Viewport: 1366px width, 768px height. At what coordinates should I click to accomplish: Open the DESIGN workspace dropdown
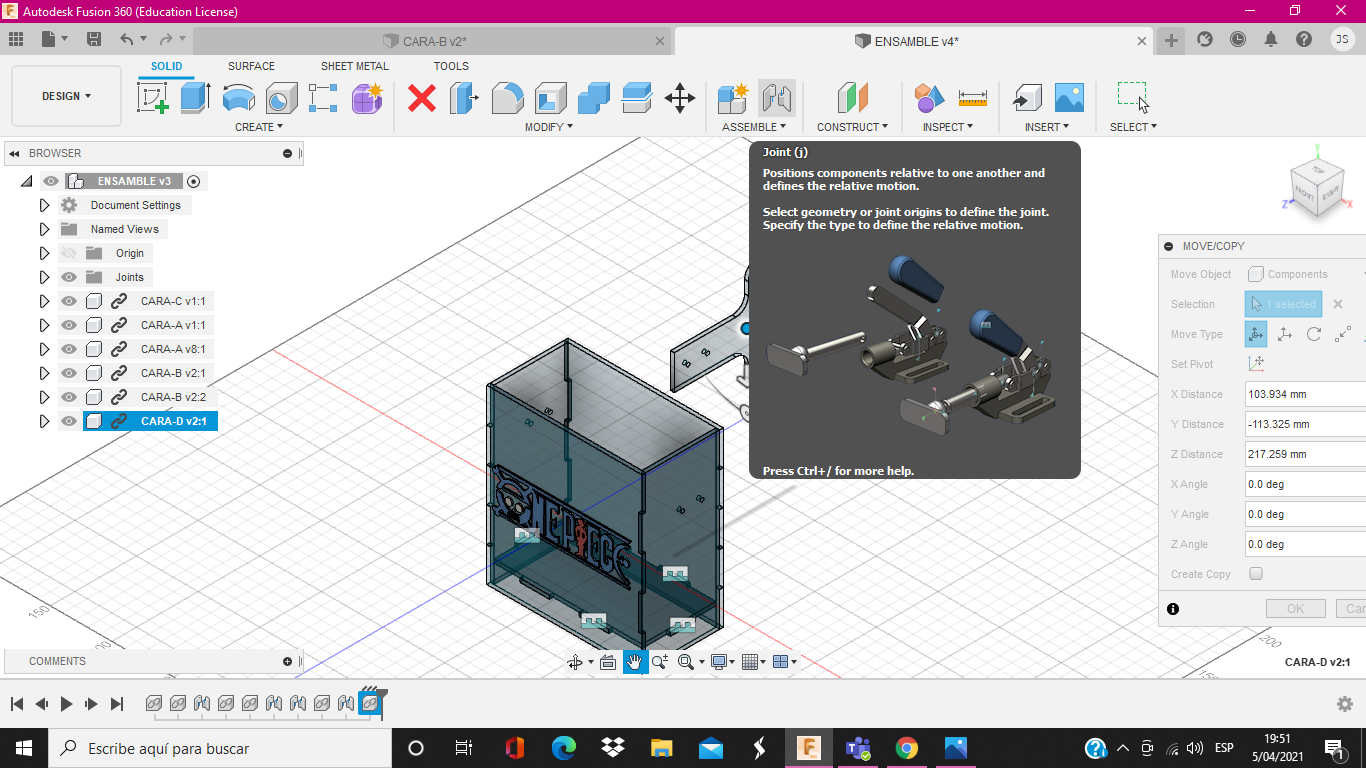coord(66,96)
